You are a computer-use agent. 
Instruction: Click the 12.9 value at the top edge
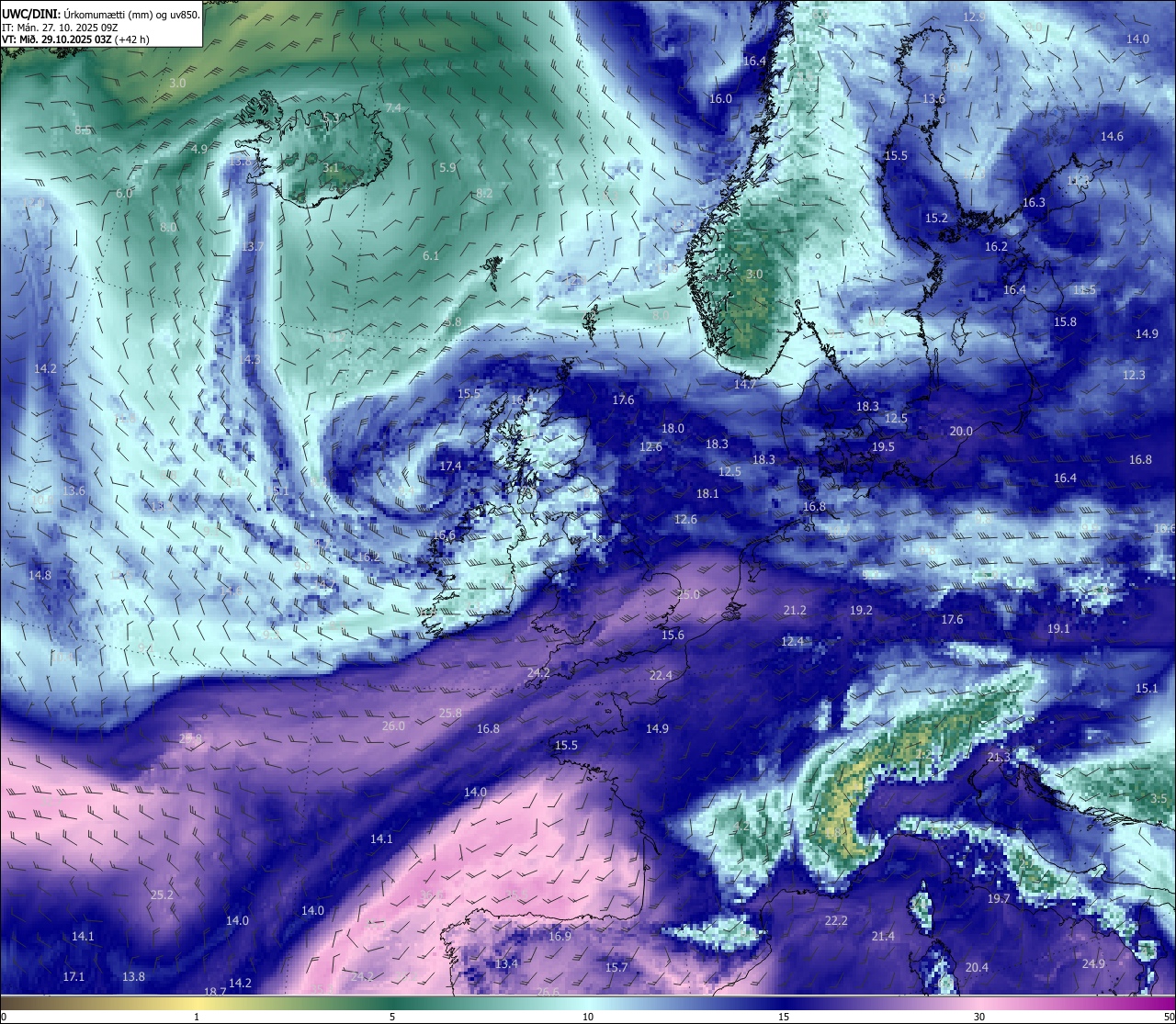click(x=974, y=17)
